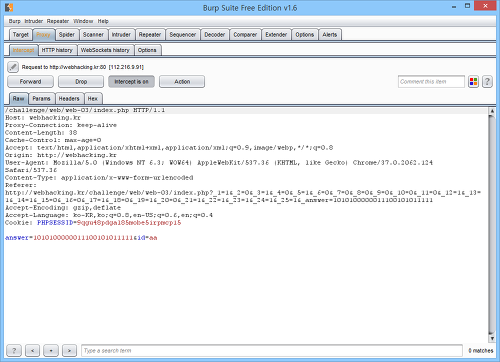The height and width of the screenshot is (362, 500).
Task: Click the Accept-Encoding header line
Action: pos(63,208)
